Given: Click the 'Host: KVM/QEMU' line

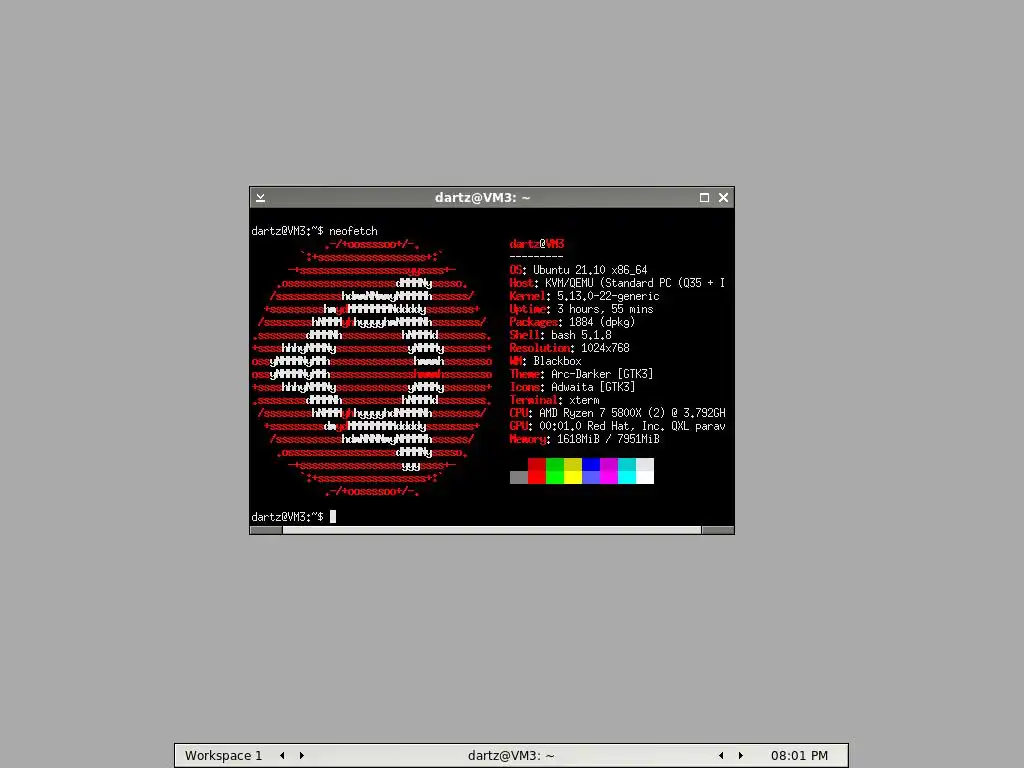Looking at the screenshot, I should point(617,283).
